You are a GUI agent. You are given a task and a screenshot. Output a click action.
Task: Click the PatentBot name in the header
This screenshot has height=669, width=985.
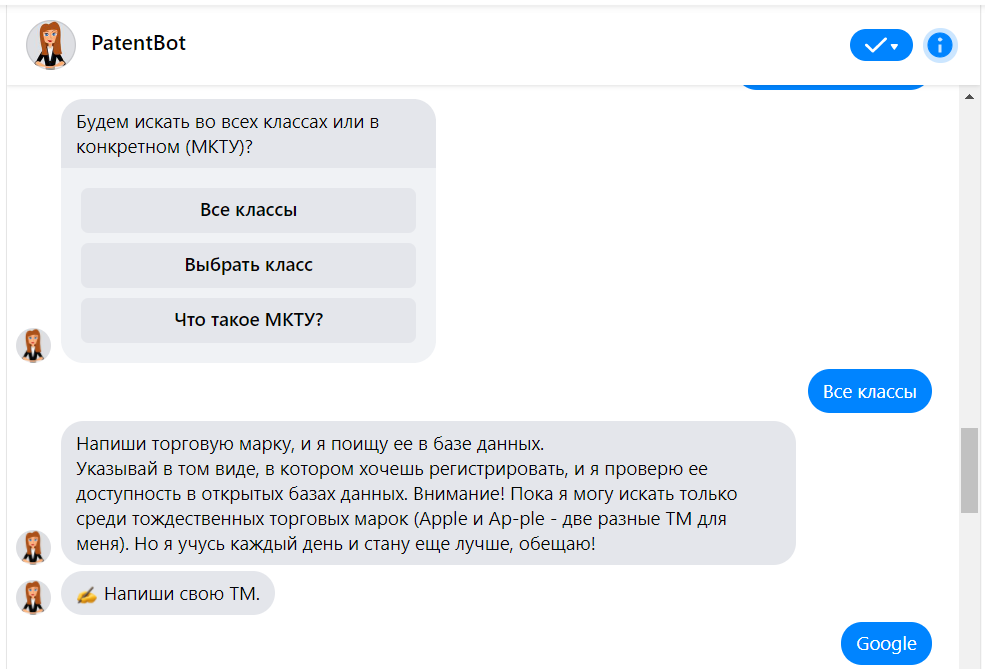pyautogui.click(x=138, y=43)
